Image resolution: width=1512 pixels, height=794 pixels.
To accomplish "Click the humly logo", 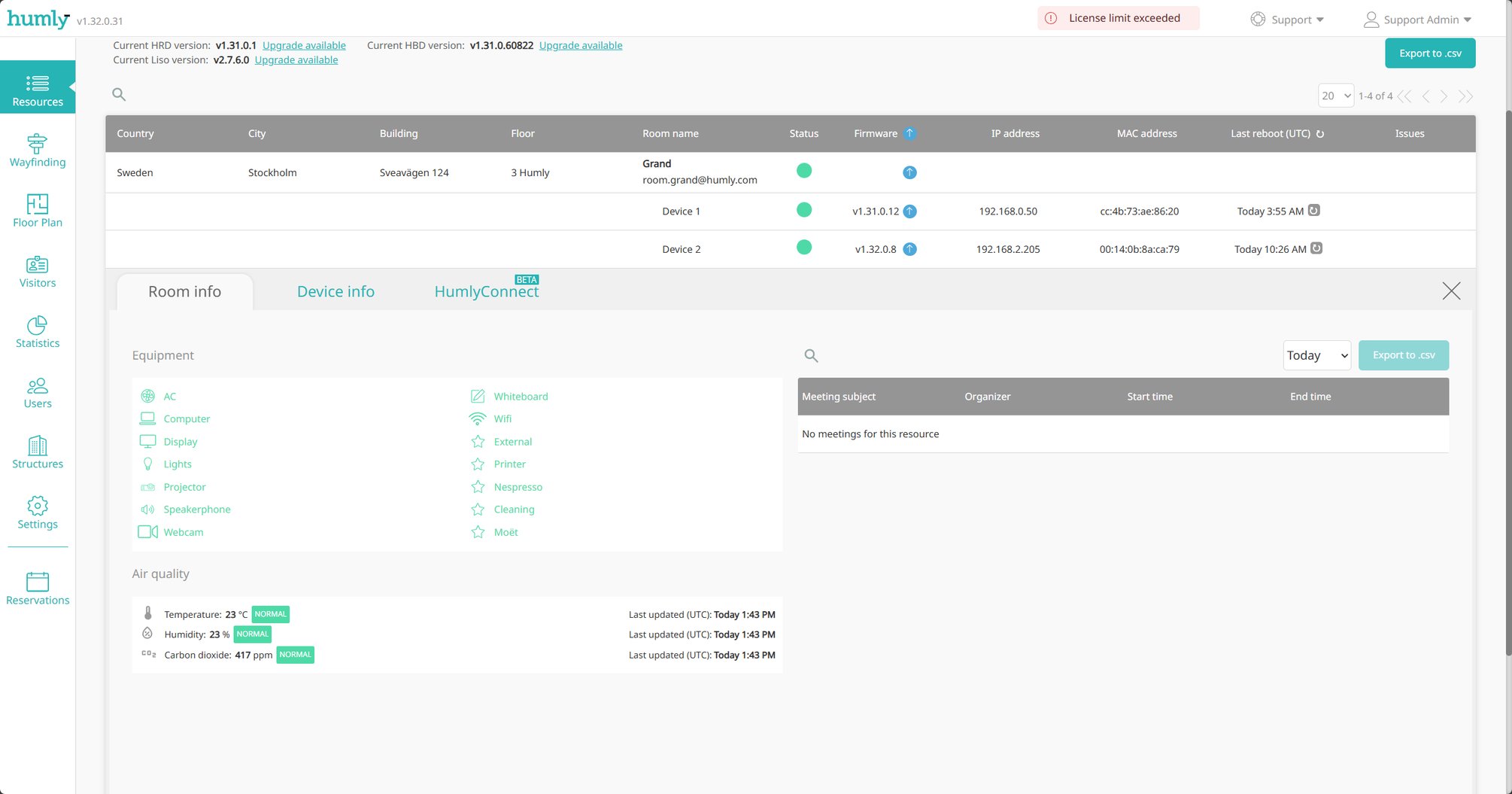I will click(x=38, y=19).
